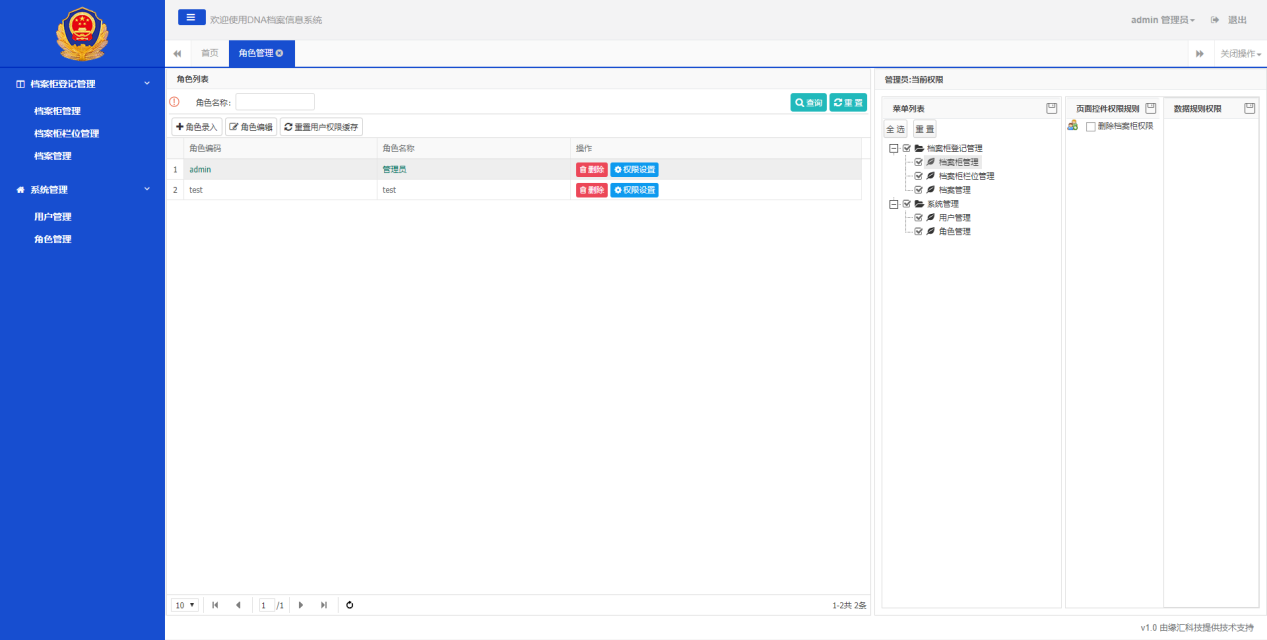Go to the last page of the role list
This screenshot has width=1267, height=640.
point(323,605)
